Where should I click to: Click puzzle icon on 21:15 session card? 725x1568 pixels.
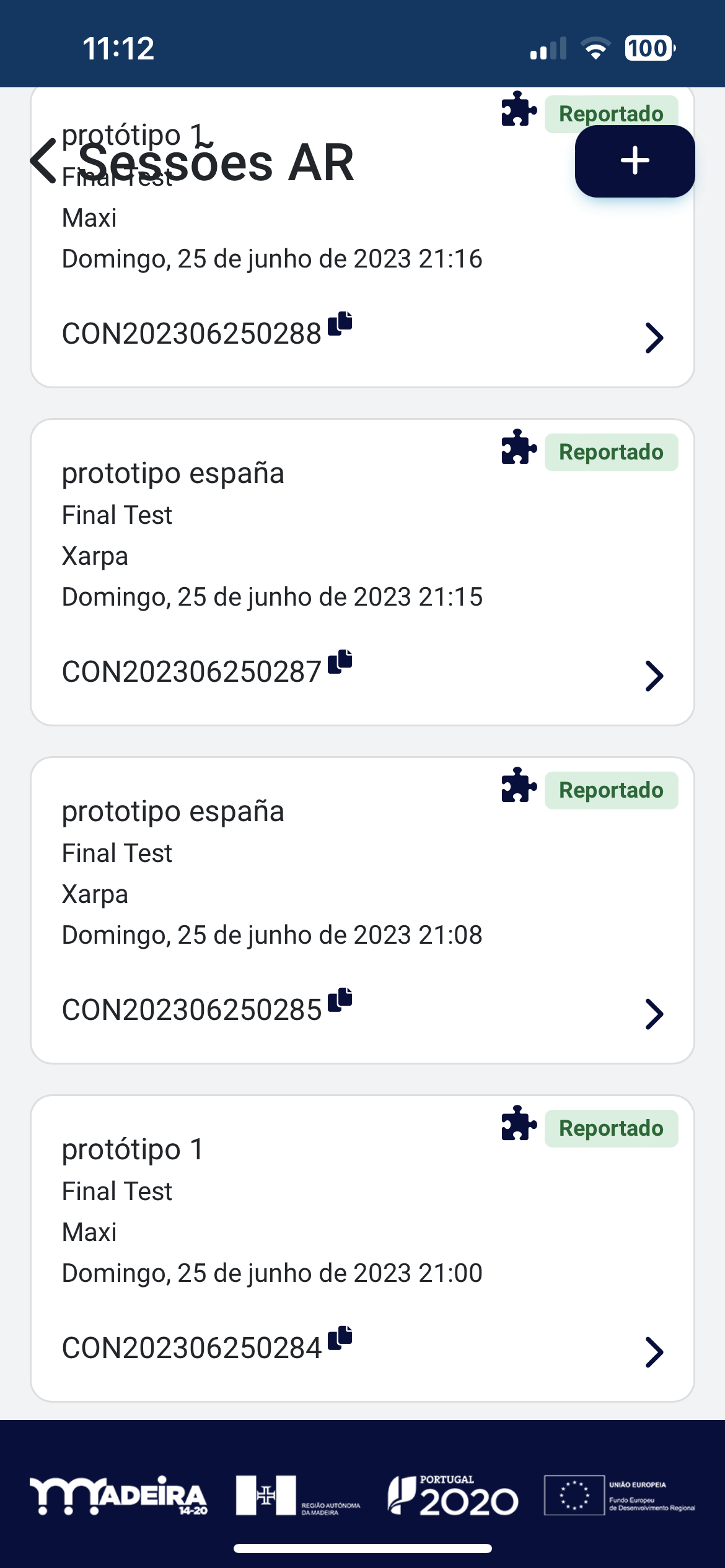(519, 446)
